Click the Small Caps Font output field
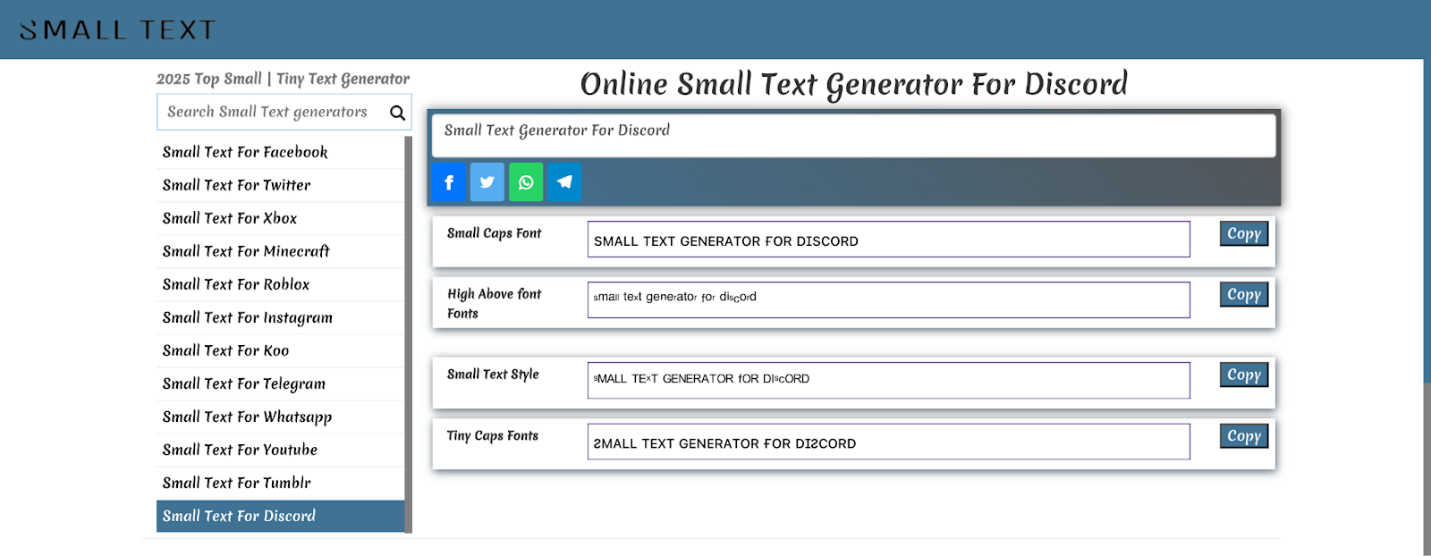Screen dimensions: 1431x556 889,240
